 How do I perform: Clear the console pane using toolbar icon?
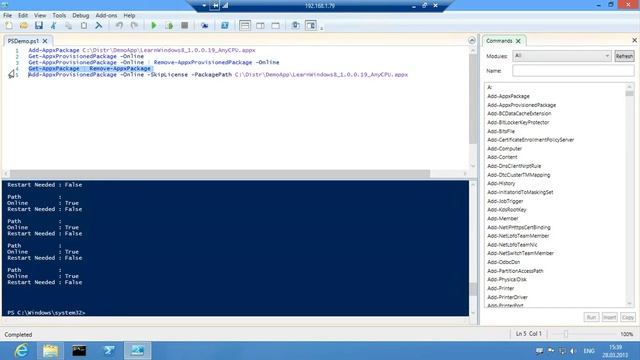[98, 26]
